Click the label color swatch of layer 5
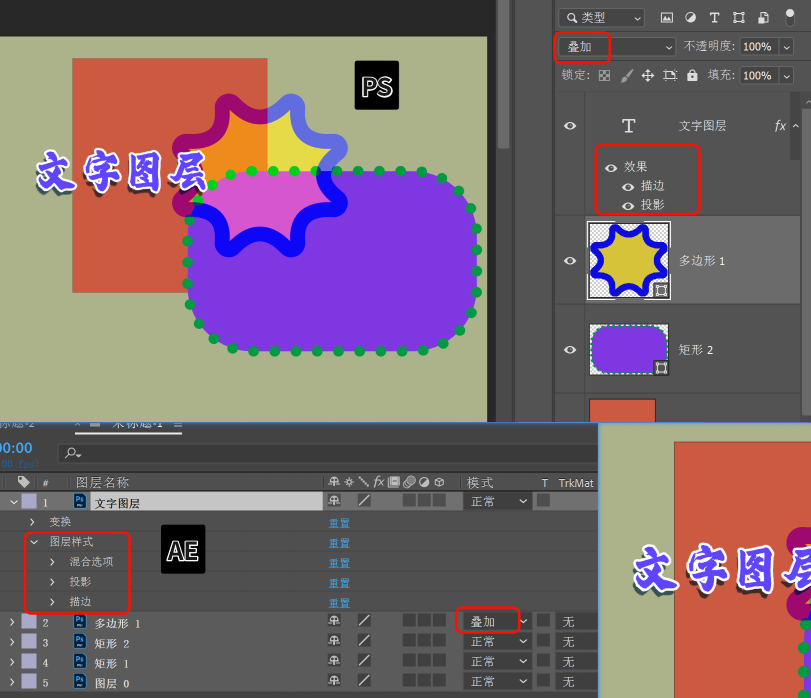 click(x=28, y=681)
